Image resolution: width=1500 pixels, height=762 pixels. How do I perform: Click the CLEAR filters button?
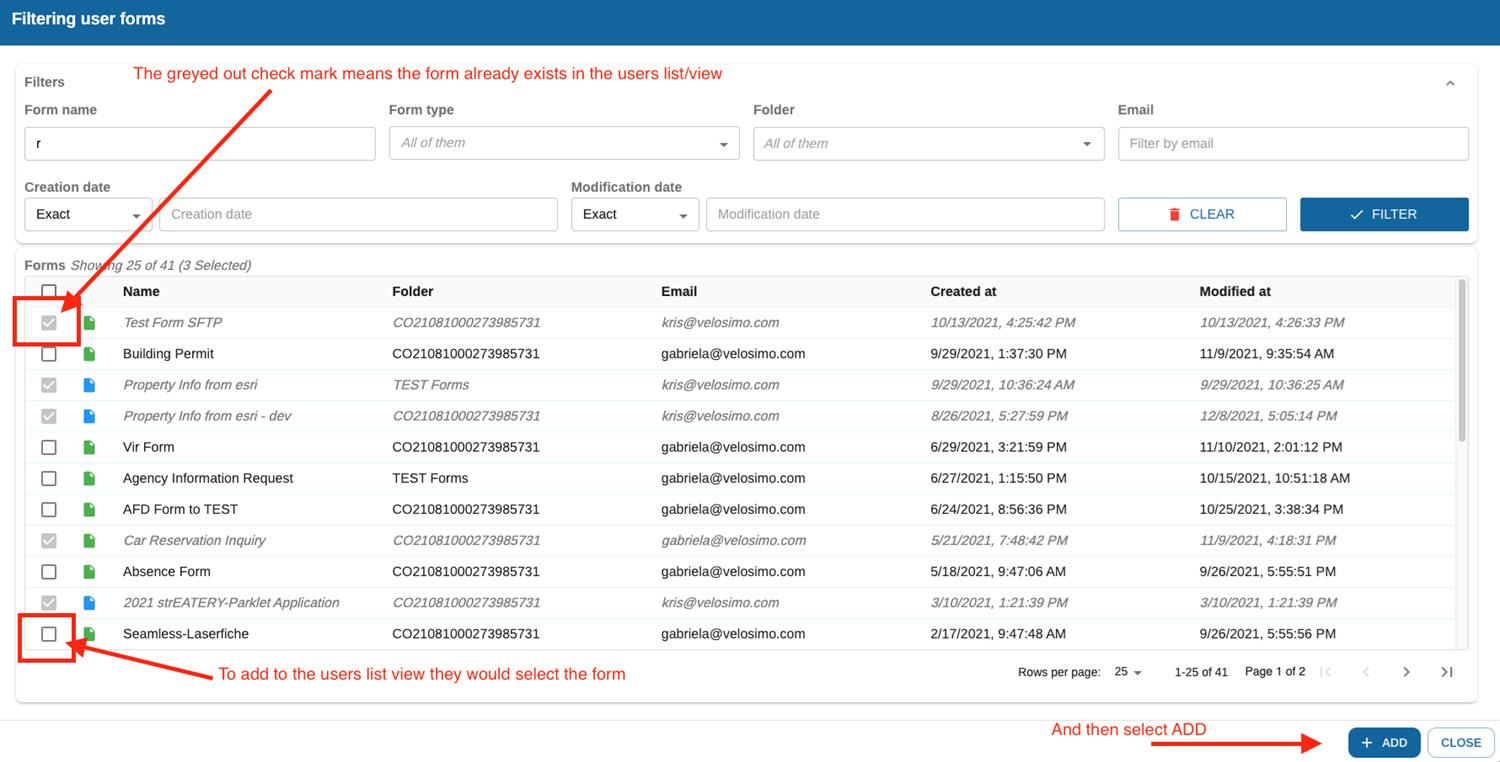tap(1202, 214)
